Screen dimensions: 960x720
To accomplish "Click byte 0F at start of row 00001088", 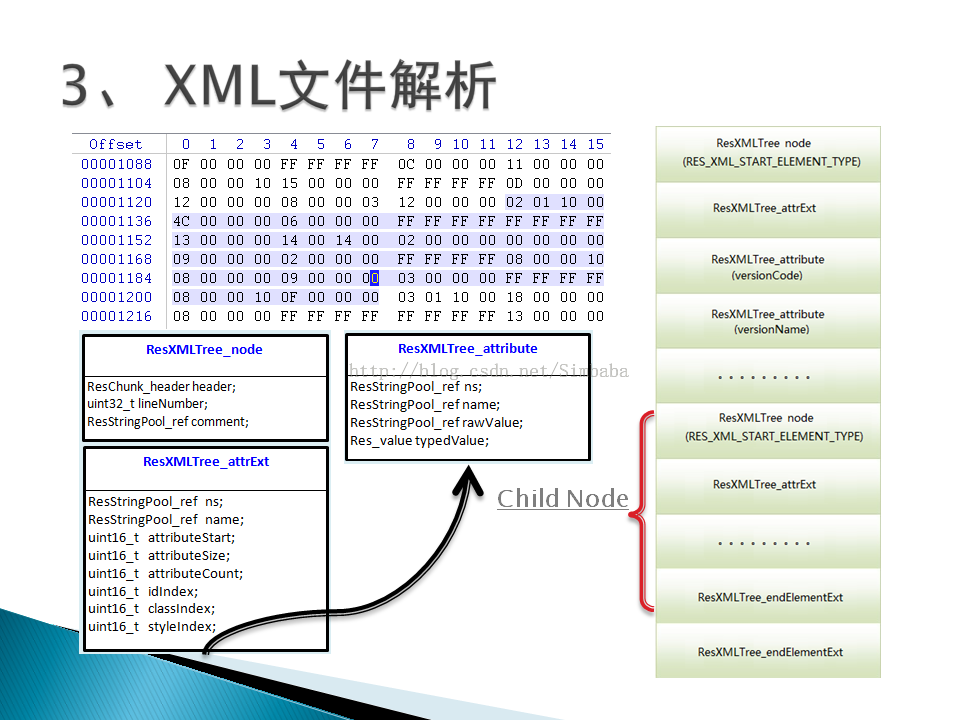I will [x=181, y=164].
